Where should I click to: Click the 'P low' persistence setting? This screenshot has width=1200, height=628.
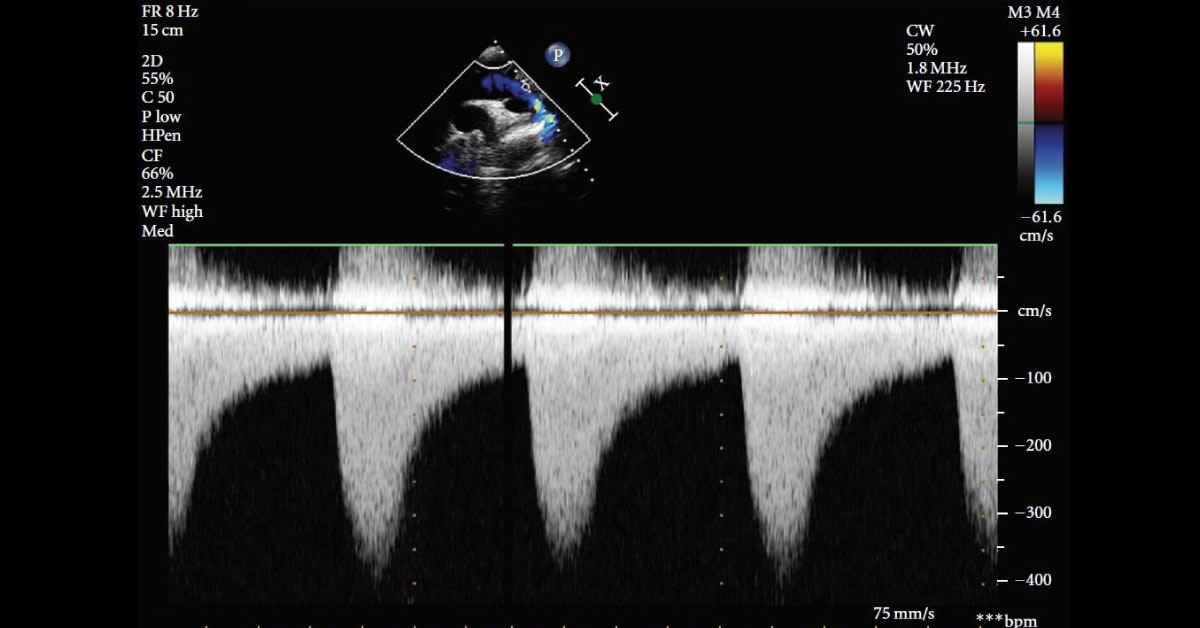162,116
